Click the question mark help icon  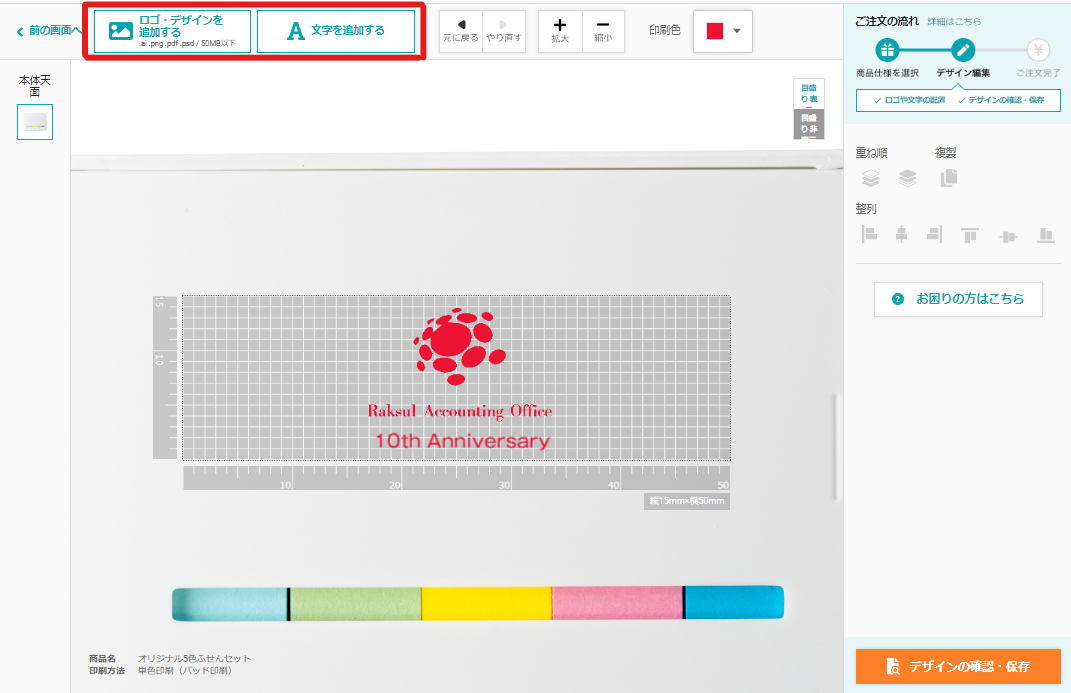pyautogui.click(x=898, y=299)
